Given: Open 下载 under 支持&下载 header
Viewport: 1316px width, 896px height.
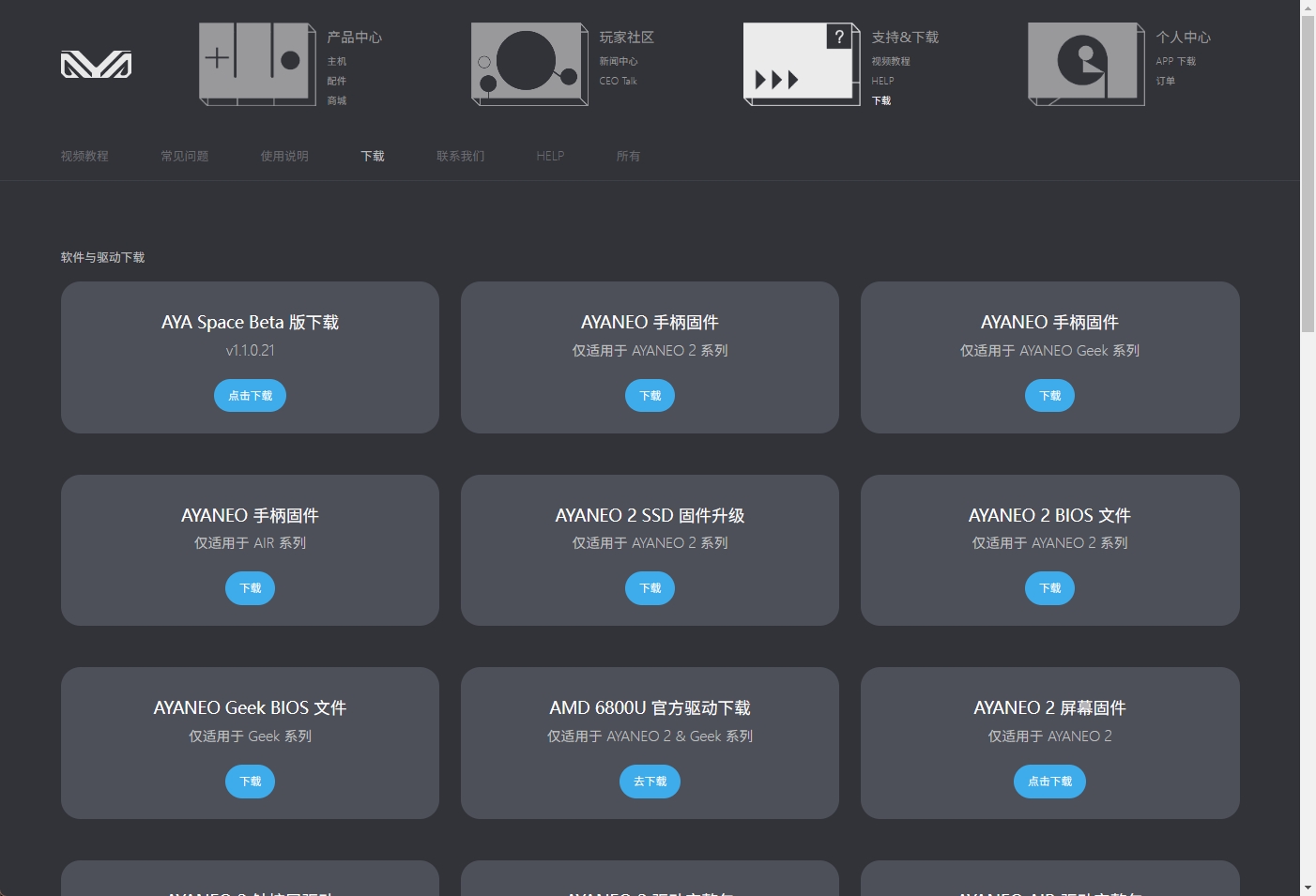Looking at the screenshot, I should pyautogui.click(x=881, y=100).
